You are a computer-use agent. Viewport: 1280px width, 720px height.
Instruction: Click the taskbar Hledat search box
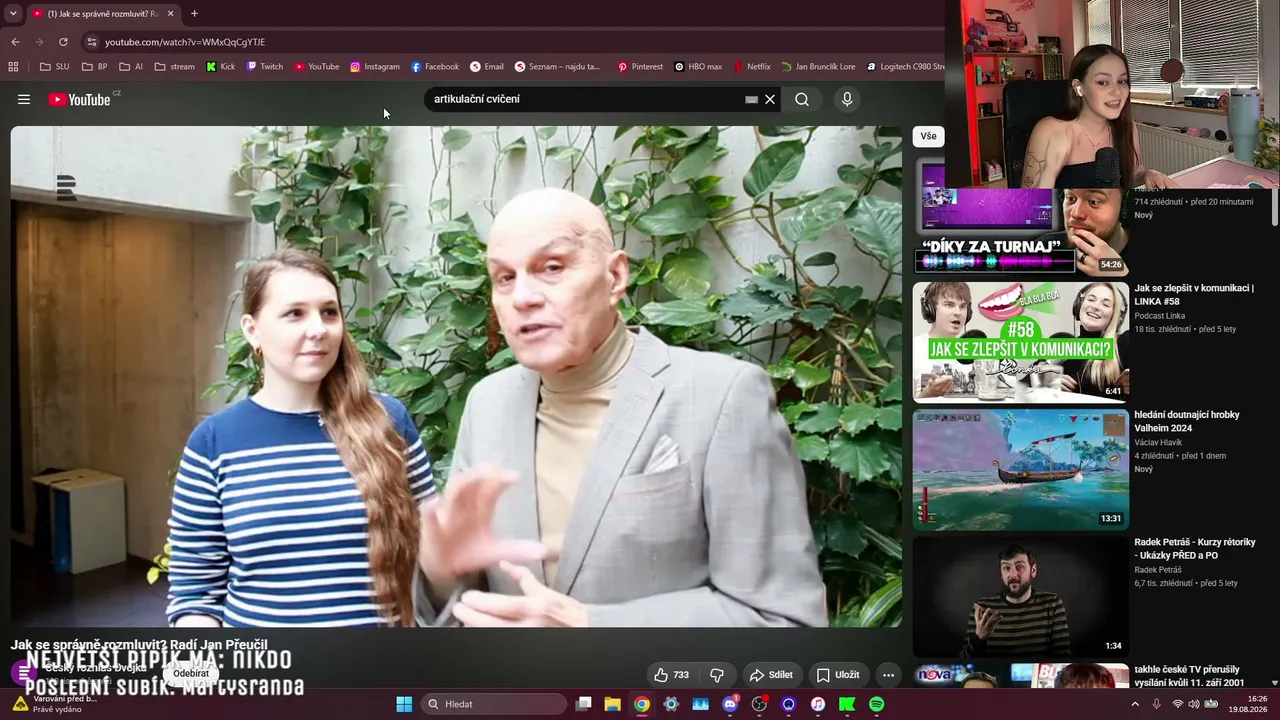494,704
